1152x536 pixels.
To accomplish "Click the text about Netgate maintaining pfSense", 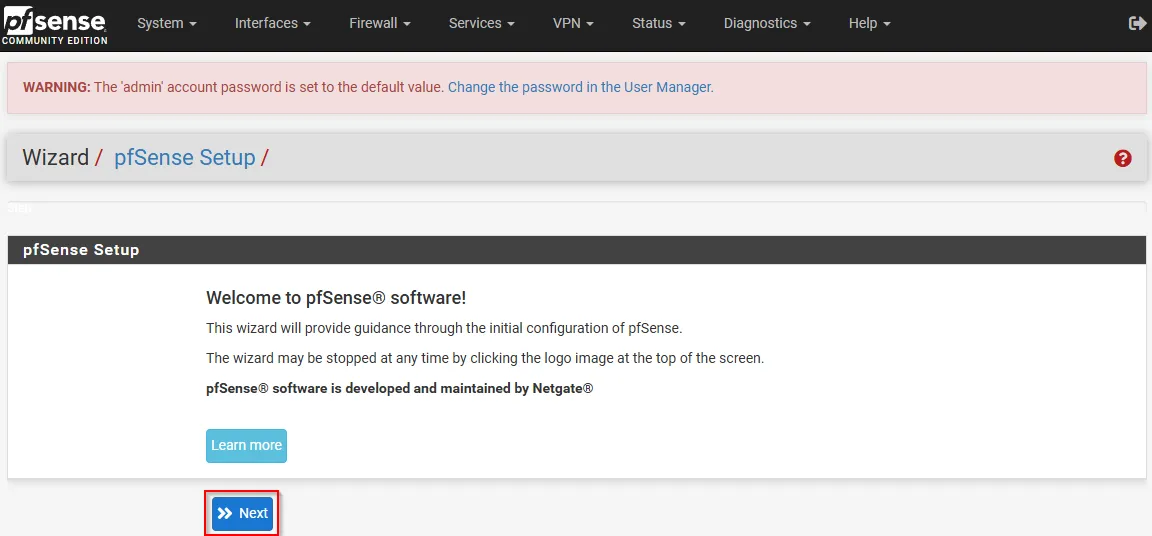I will [400, 389].
